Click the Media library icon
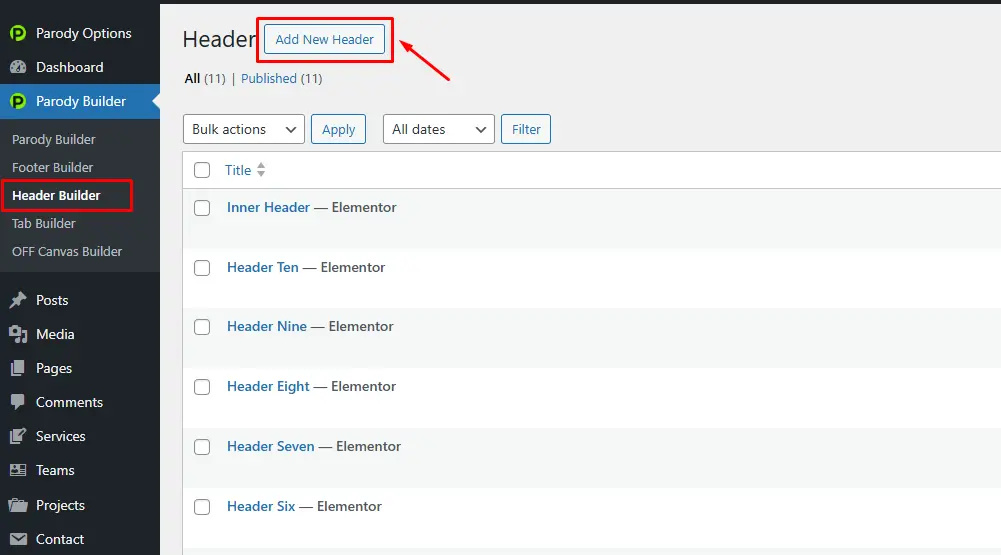The height and width of the screenshot is (555, 1001). [18, 334]
